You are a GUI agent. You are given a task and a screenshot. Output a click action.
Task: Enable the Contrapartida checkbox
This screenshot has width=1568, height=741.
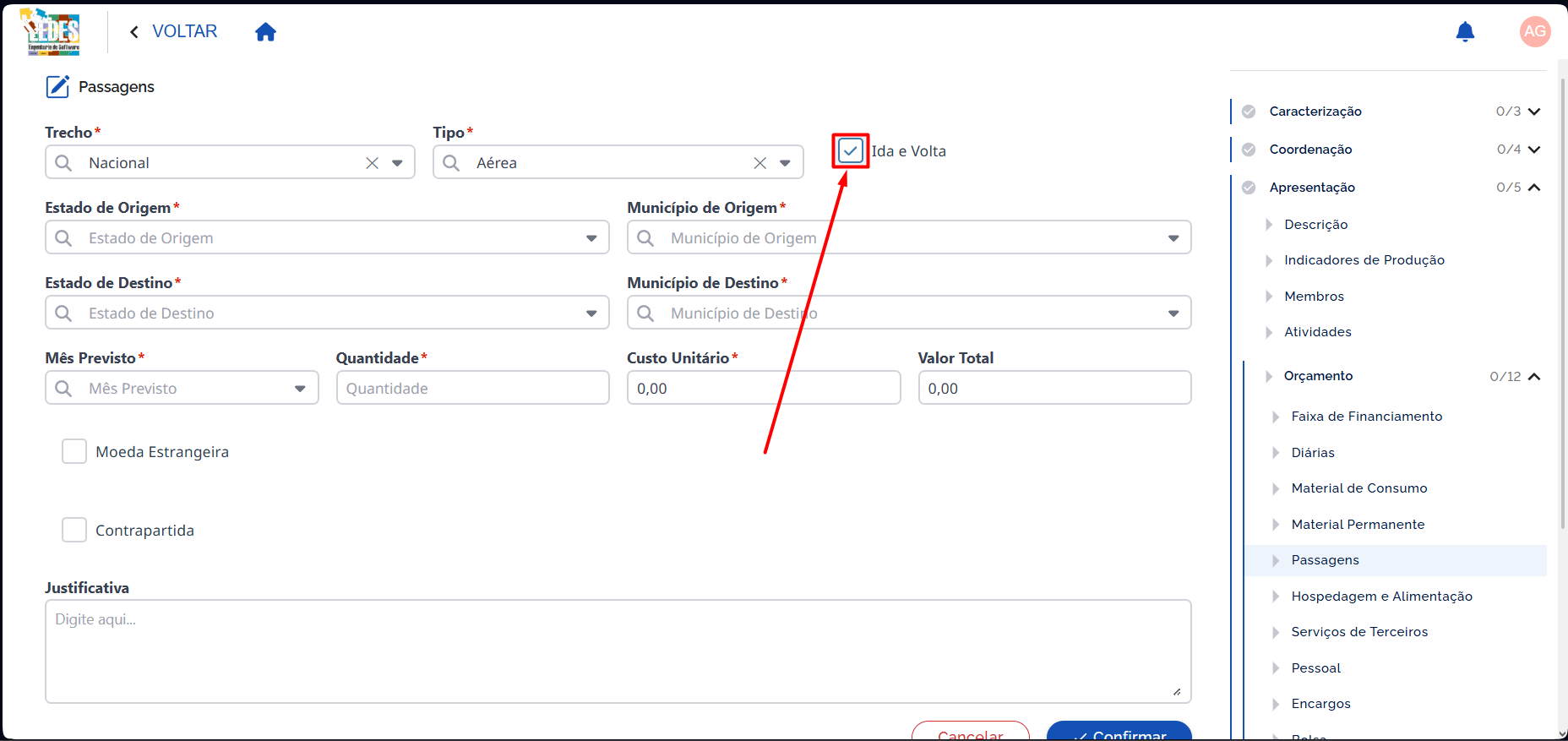[x=74, y=530]
